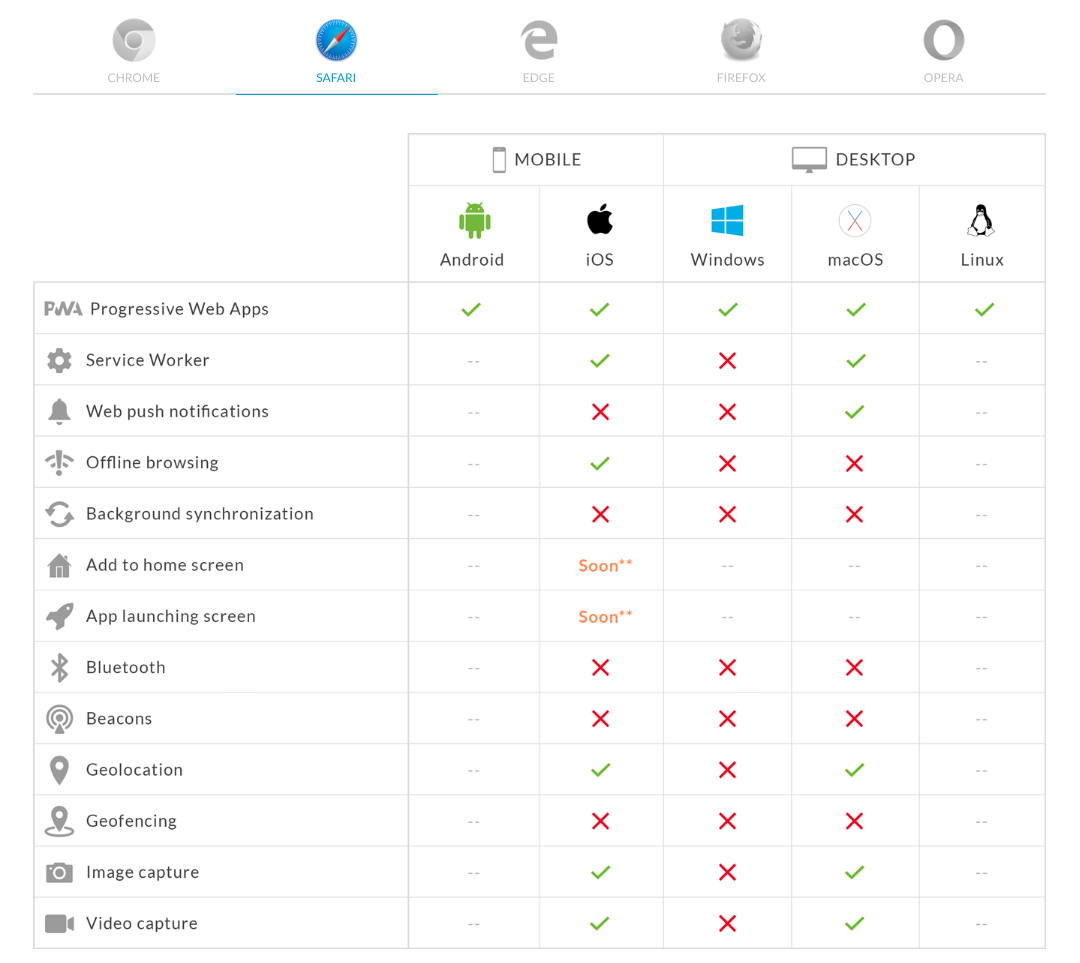
Task: Click the Beacons row label
Action: (x=118, y=718)
